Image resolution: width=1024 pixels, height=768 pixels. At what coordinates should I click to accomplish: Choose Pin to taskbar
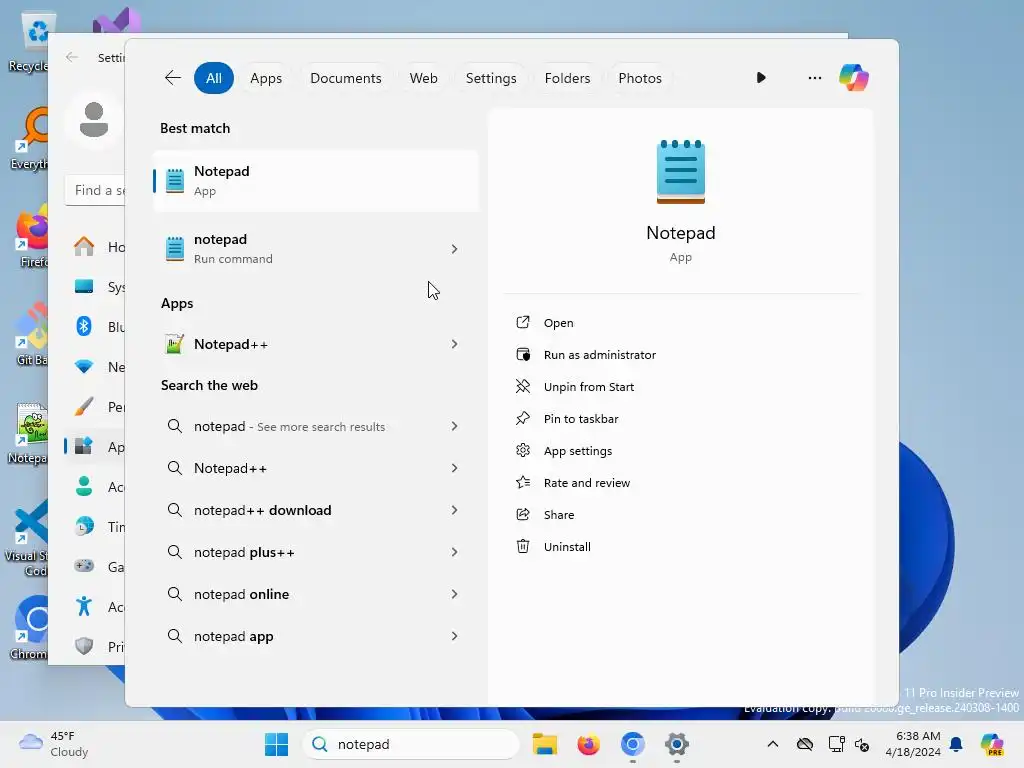(581, 419)
